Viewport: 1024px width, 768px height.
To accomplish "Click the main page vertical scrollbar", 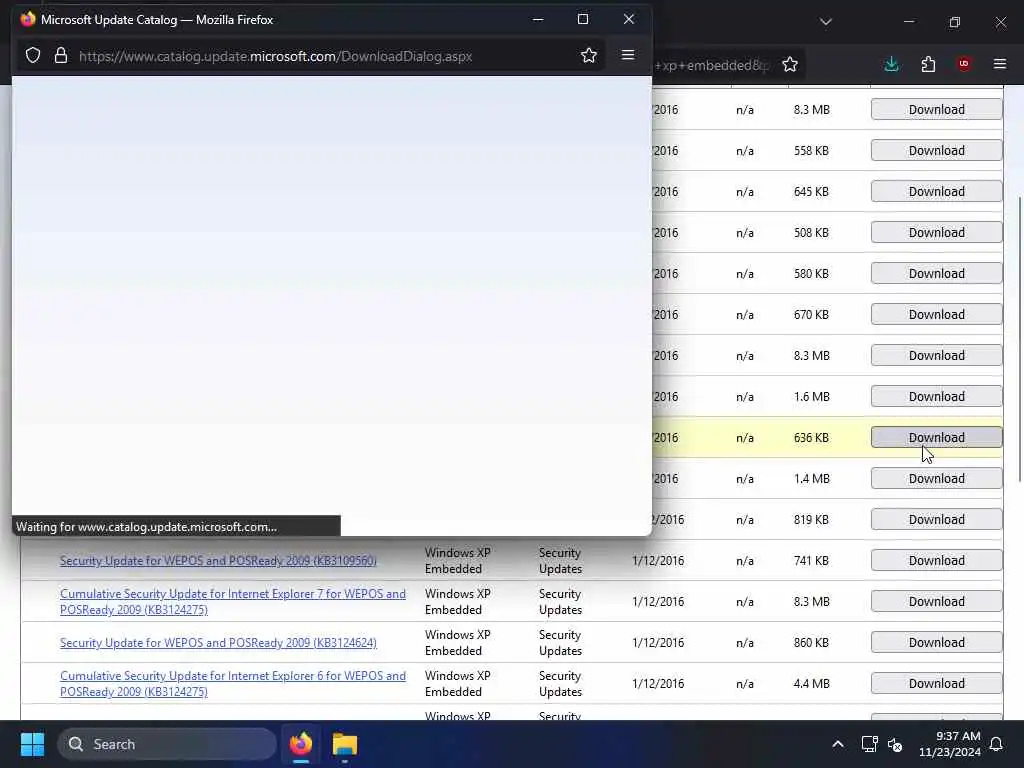I will click(x=1019, y=340).
